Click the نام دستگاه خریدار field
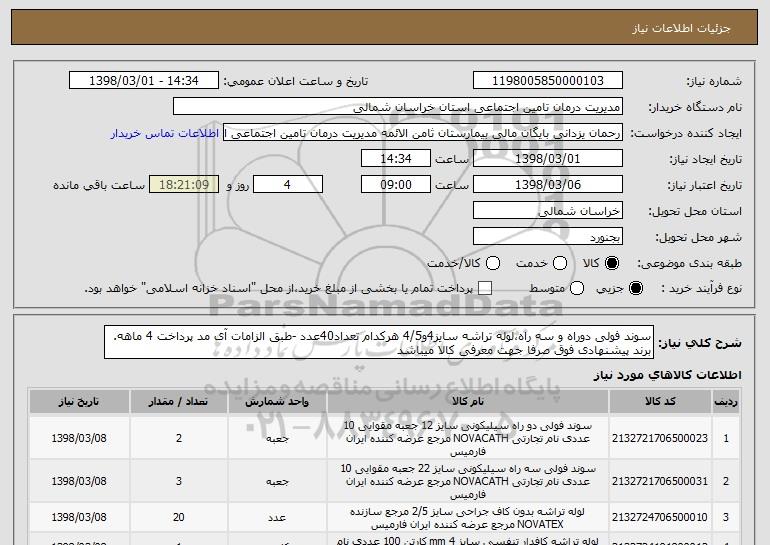Viewport: 770px width, 545px height. coord(398,107)
